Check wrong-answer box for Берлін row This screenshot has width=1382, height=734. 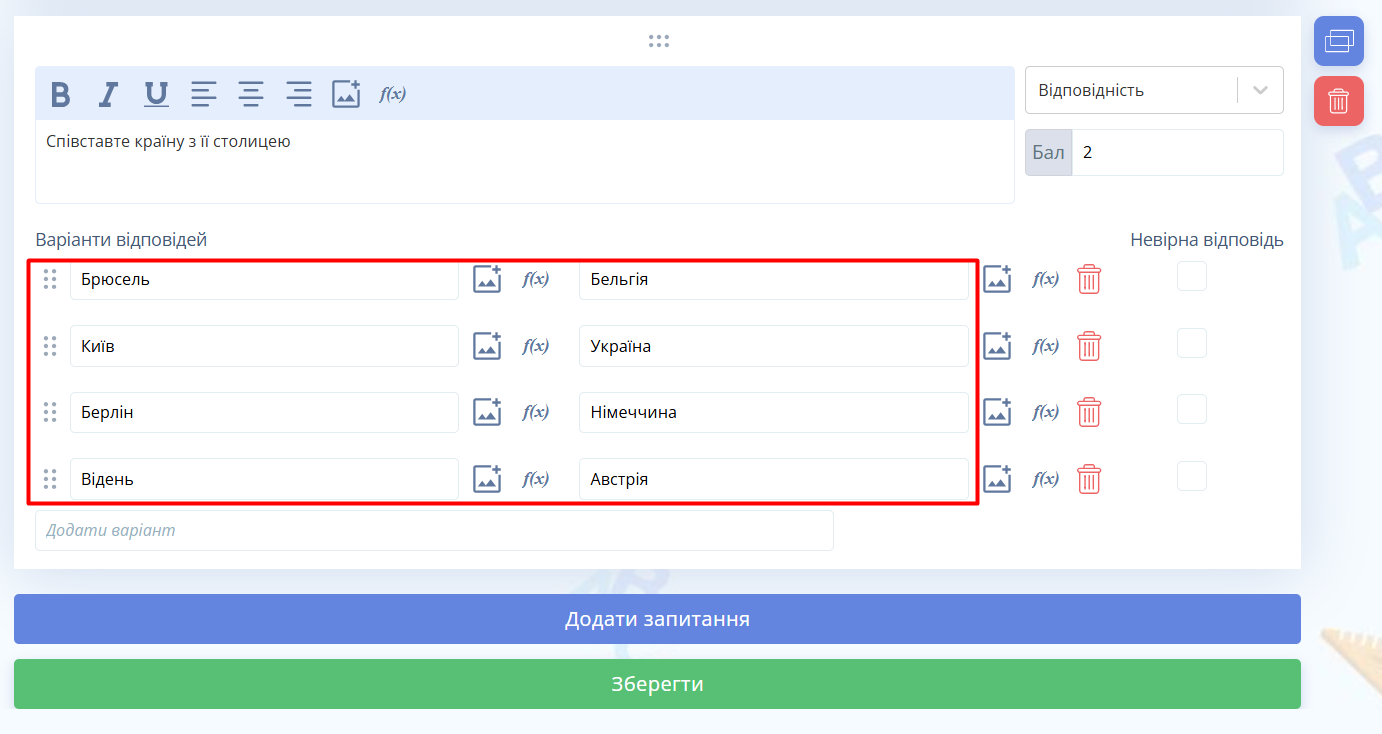(x=1191, y=409)
